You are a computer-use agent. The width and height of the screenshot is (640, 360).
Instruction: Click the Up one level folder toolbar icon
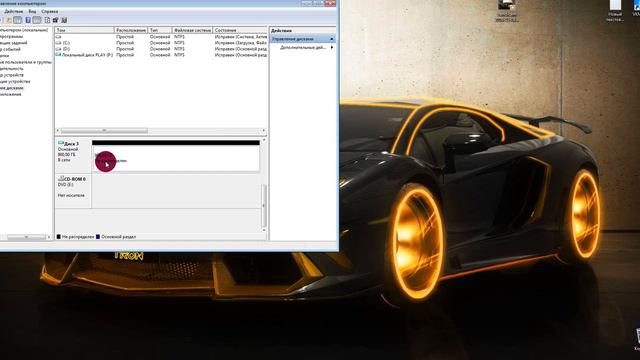tap(9, 20)
